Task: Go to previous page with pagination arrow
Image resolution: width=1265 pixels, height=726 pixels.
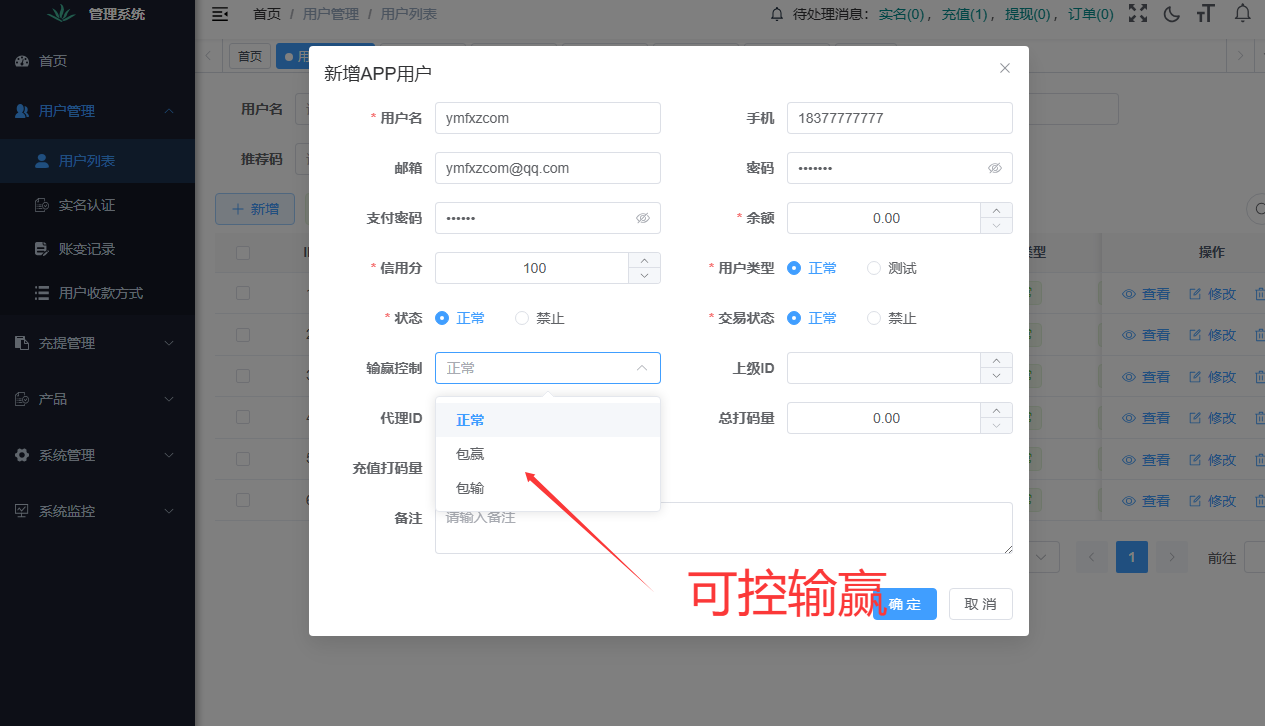Action: tap(1092, 558)
